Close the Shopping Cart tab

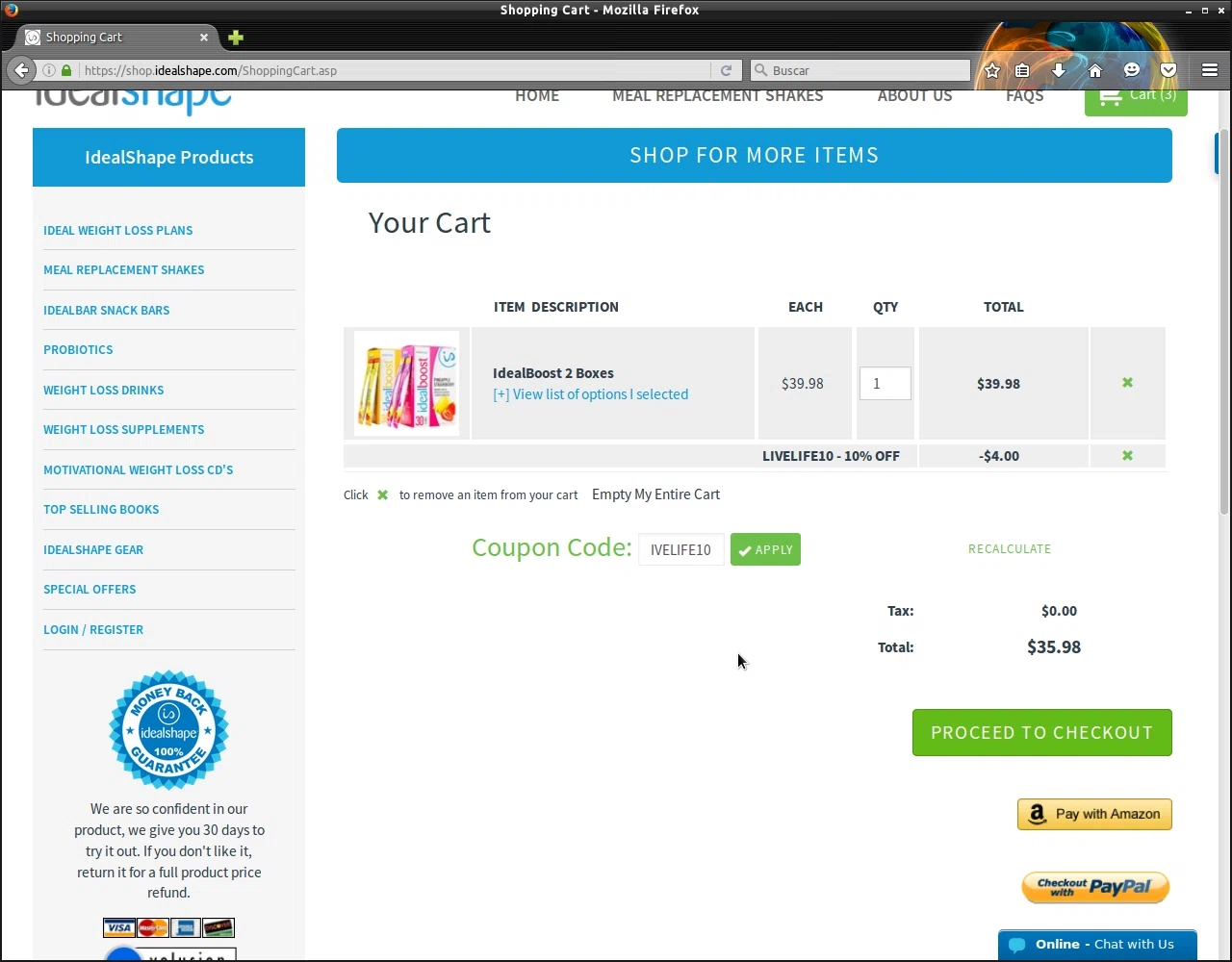[204, 38]
